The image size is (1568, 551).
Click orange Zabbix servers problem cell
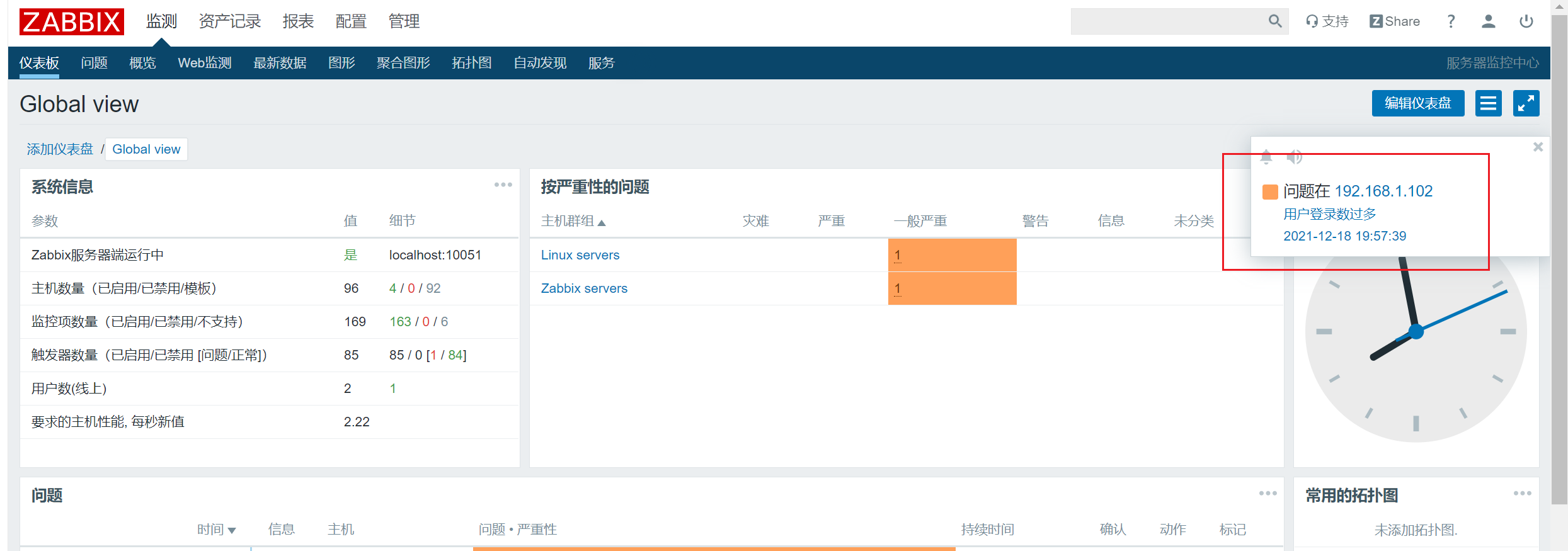pos(952,288)
